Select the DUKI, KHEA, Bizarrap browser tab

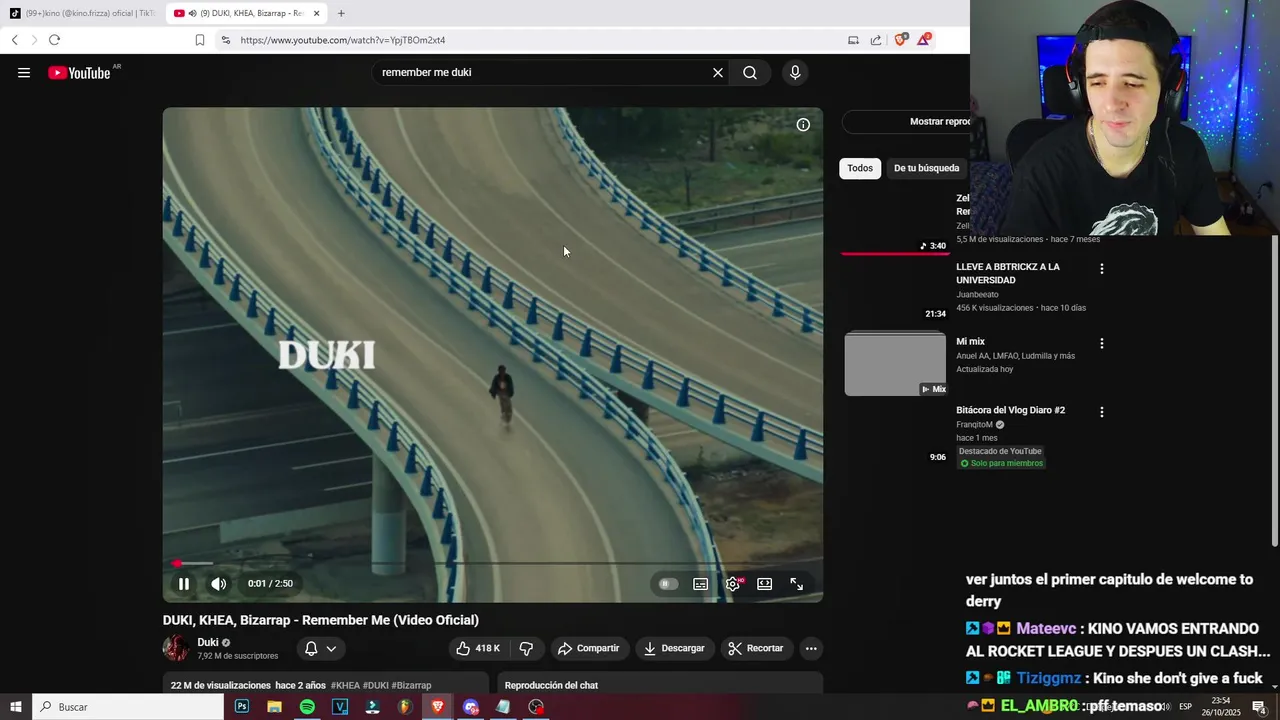(x=245, y=13)
